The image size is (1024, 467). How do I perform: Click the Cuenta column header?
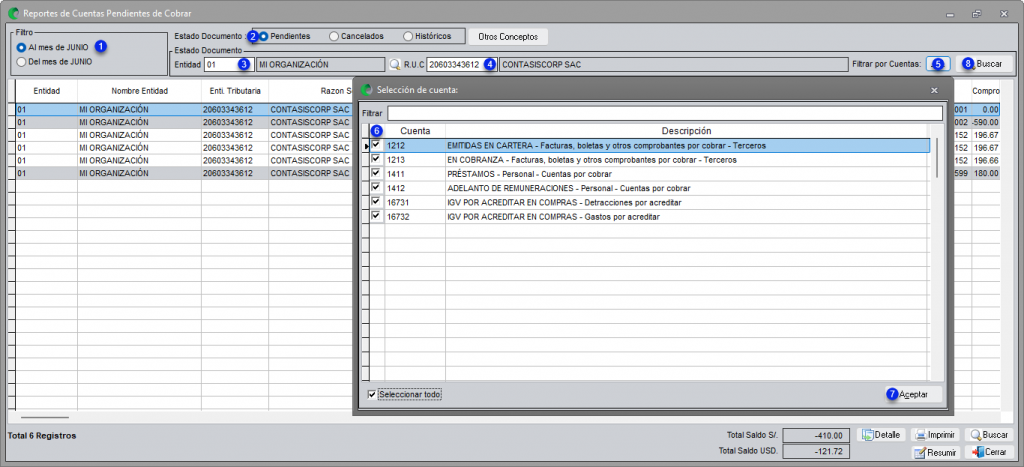(415, 131)
